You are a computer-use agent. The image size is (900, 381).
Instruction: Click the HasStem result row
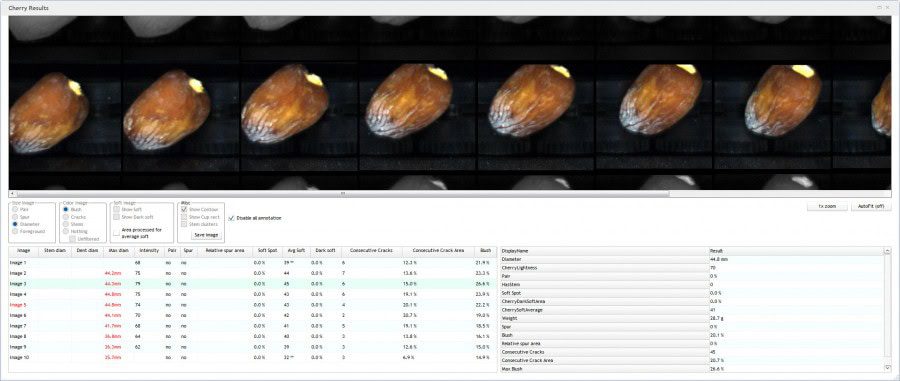tap(692, 285)
